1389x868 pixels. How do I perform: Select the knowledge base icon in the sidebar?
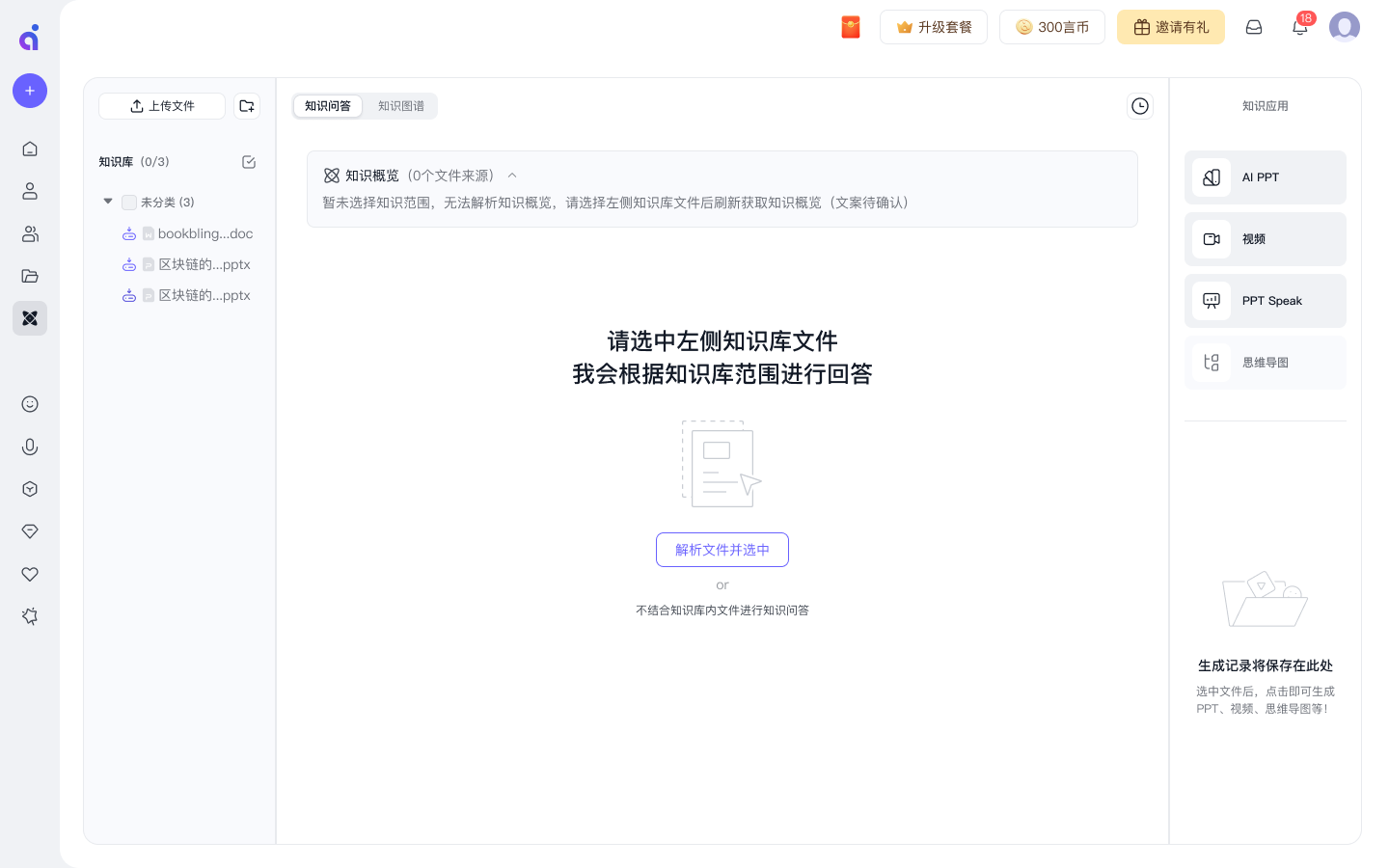click(30, 318)
